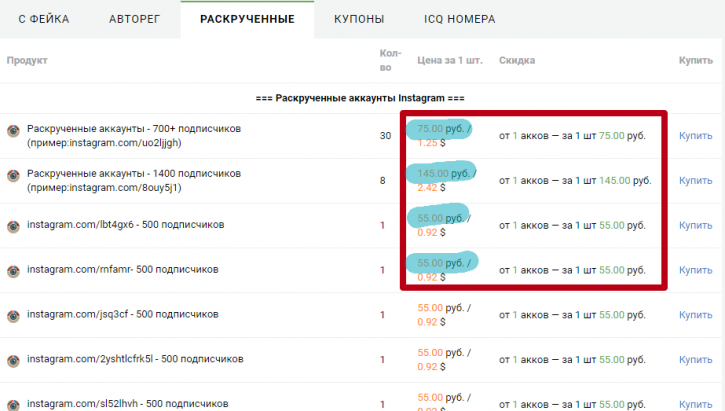Click Купить in the instagram.com/sl52lhvh row
The height and width of the screenshot is (411, 725).
pos(695,405)
